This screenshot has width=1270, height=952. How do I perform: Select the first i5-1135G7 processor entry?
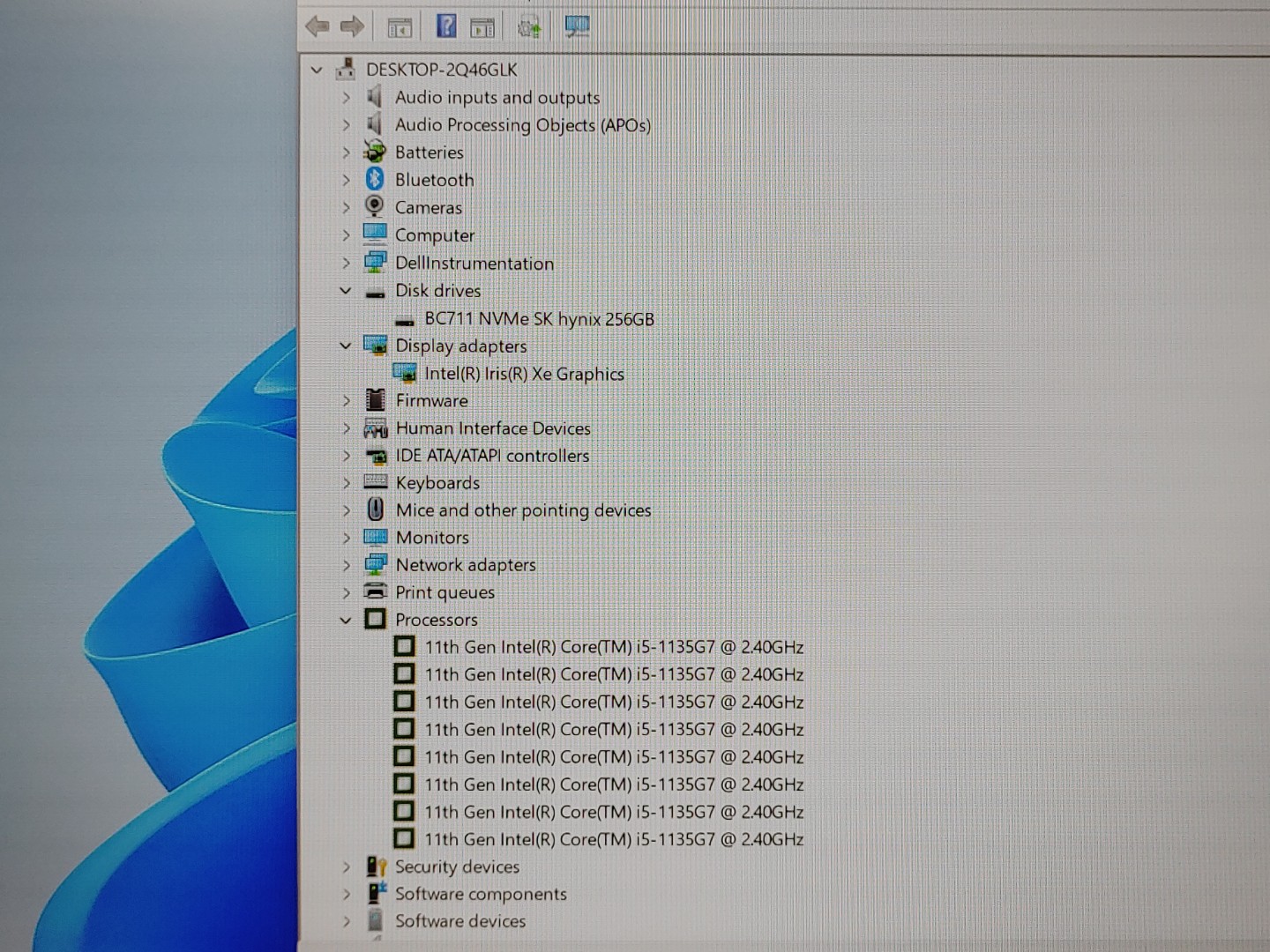[x=614, y=647]
